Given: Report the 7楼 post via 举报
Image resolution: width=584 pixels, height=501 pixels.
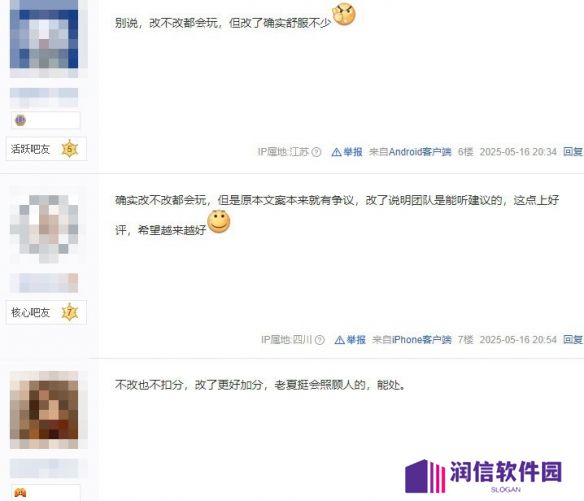Looking at the screenshot, I should tap(350, 340).
